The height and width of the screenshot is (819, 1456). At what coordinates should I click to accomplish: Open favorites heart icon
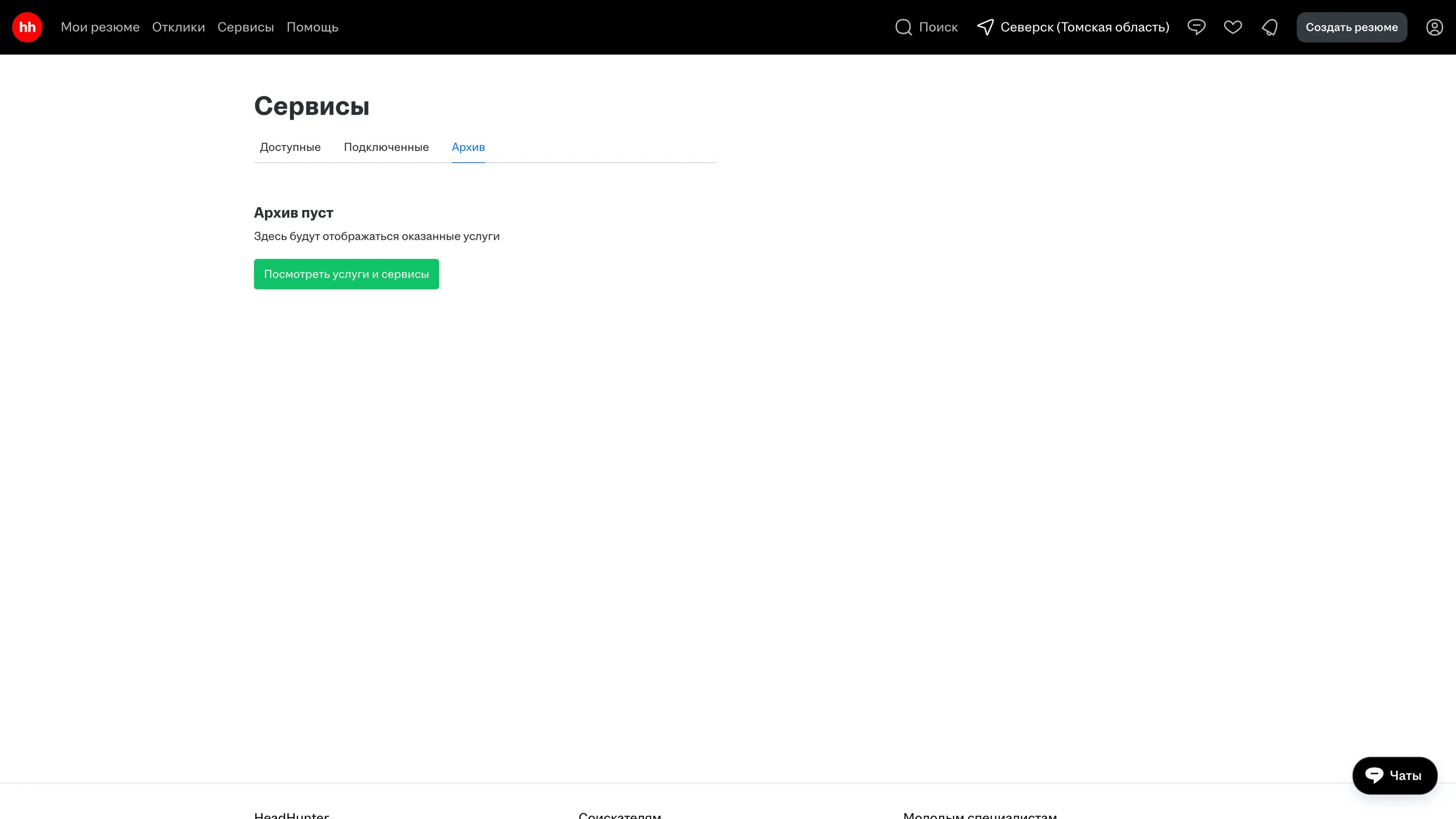[1233, 27]
